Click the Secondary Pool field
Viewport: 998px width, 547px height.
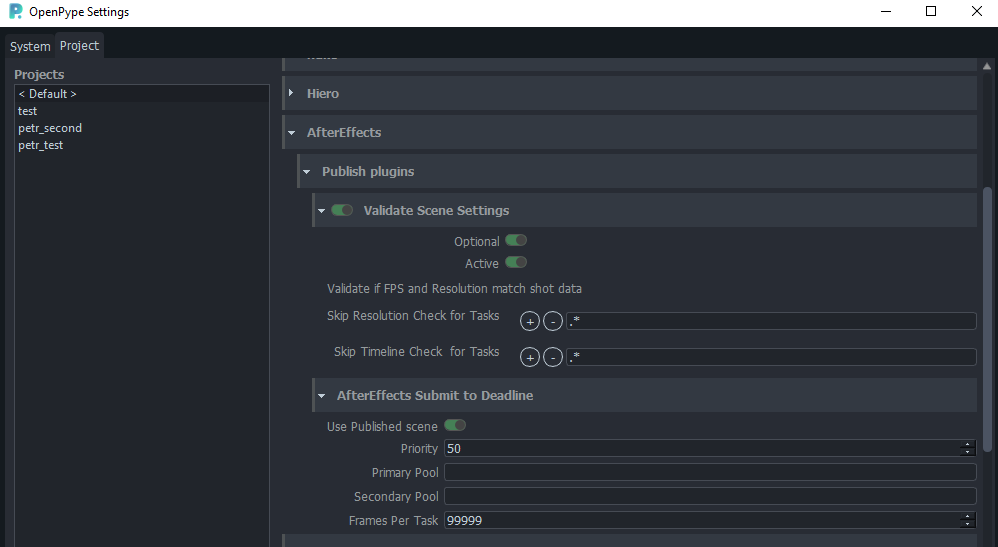pyautogui.click(x=710, y=496)
